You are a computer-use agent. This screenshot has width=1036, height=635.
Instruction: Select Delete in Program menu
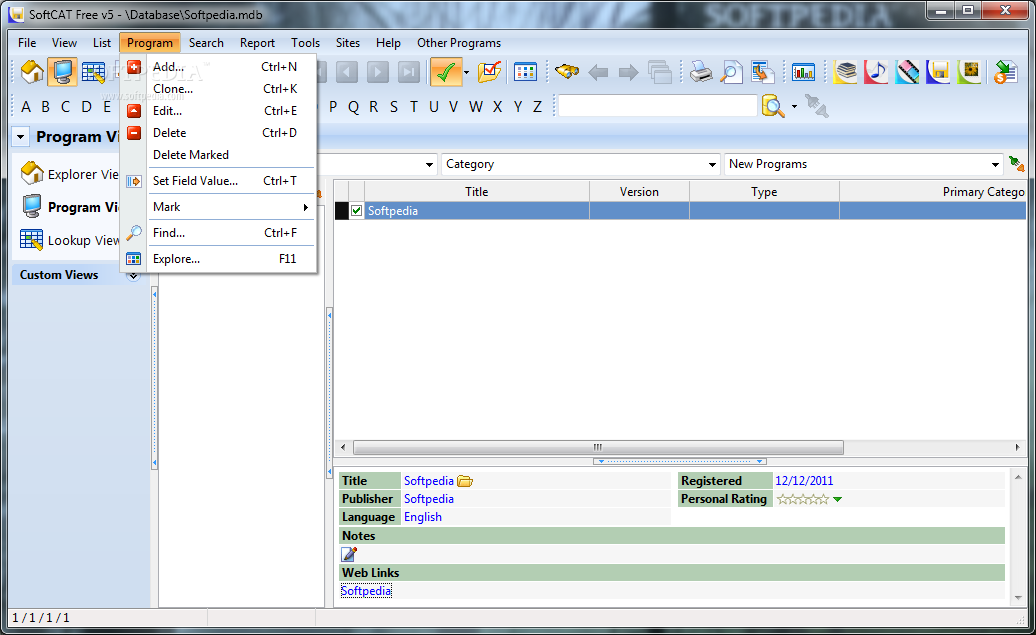coord(219,133)
